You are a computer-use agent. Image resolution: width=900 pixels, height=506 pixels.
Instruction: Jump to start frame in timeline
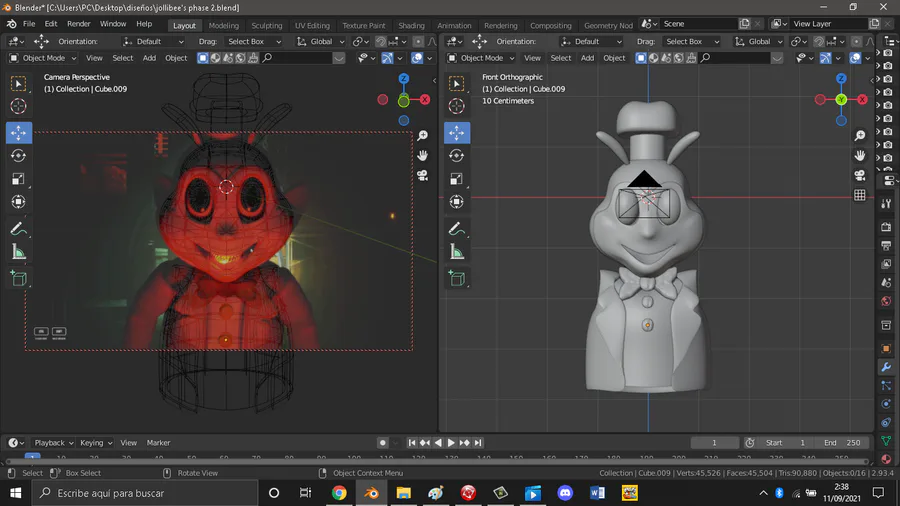pos(412,443)
